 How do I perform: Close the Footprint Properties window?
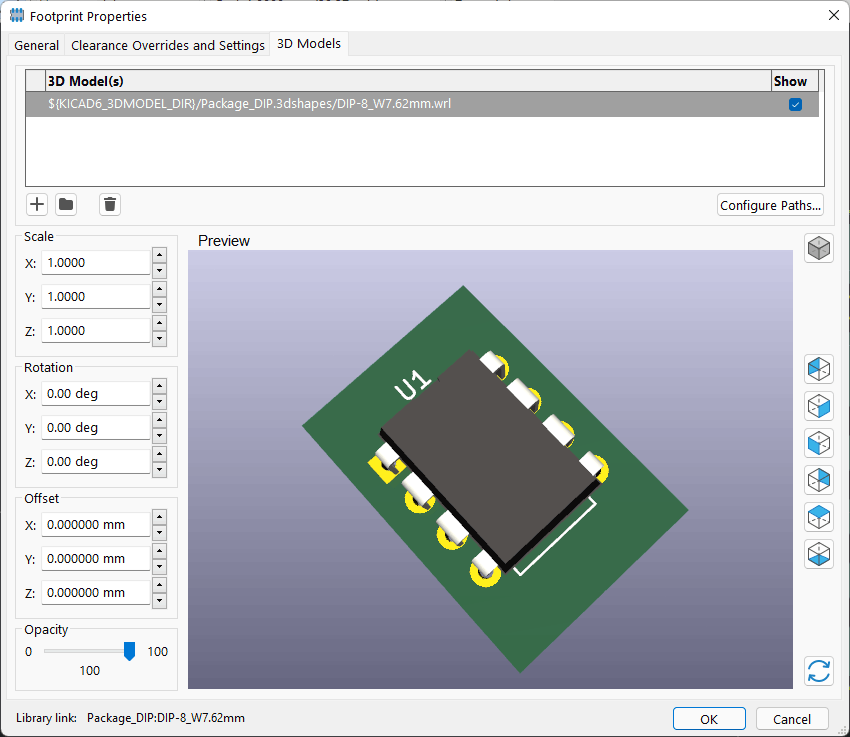[x=834, y=15]
